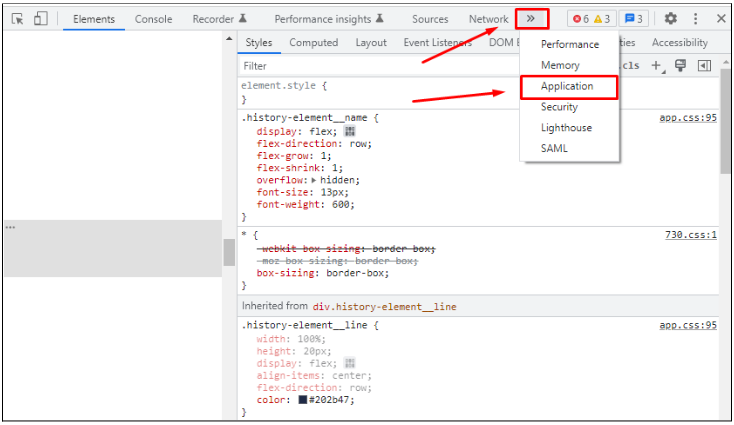Open DevTools settings gear
The height and width of the screenshot is (425, 734).
click(x=671, y=19)
